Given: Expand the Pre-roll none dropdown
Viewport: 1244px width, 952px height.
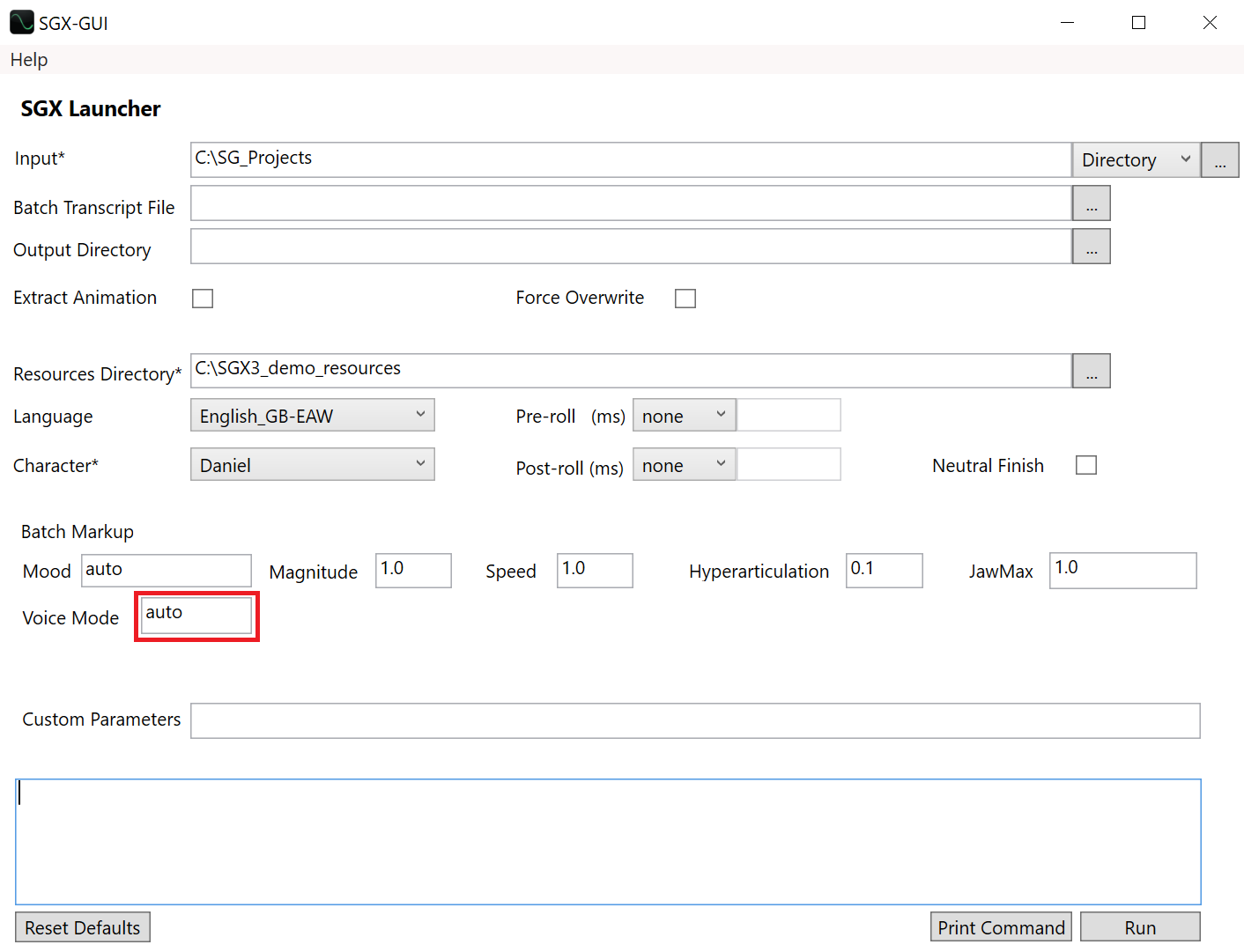Looking at the screenshot, I should 684,415.
